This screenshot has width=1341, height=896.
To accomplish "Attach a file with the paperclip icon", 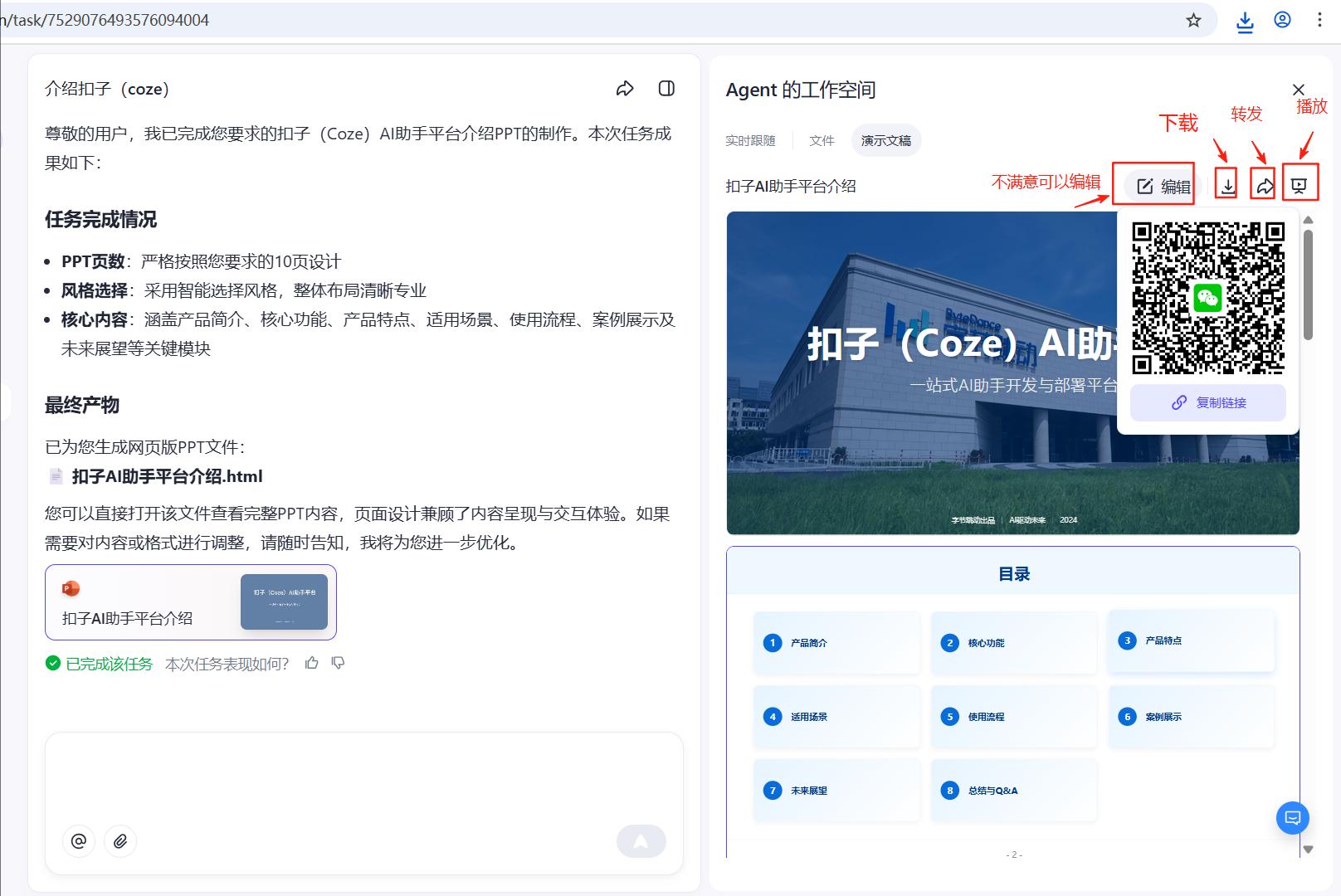I will pos(119,840).
